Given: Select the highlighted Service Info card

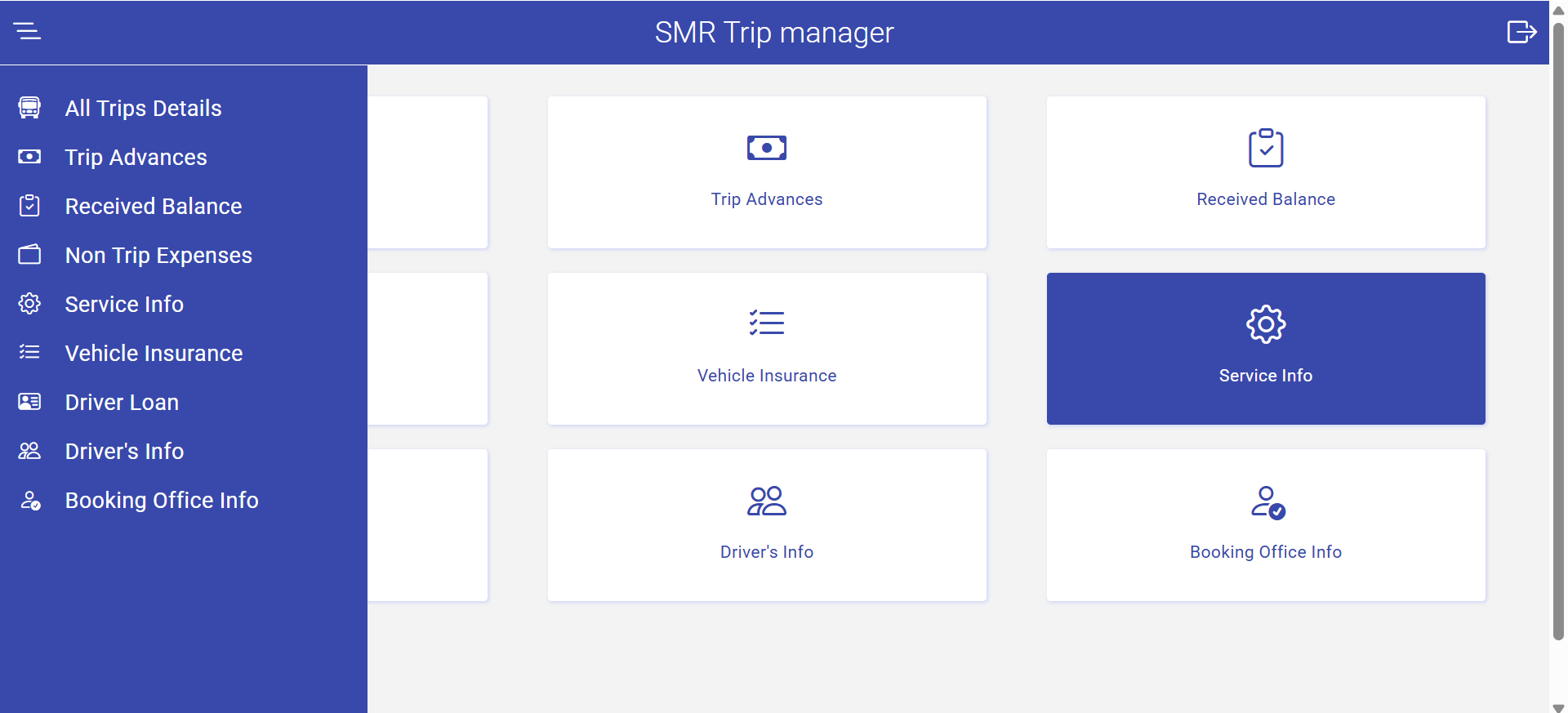Looking at the screenshot, I should pos(1265,349).
